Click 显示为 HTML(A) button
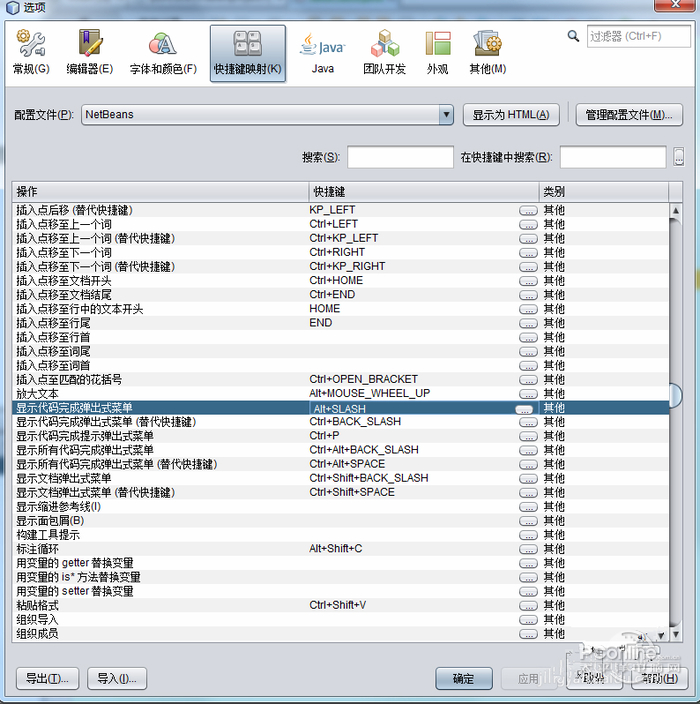The width and height of the screenshot is (700, 704). pyautogui.click(x=511, y=115)
